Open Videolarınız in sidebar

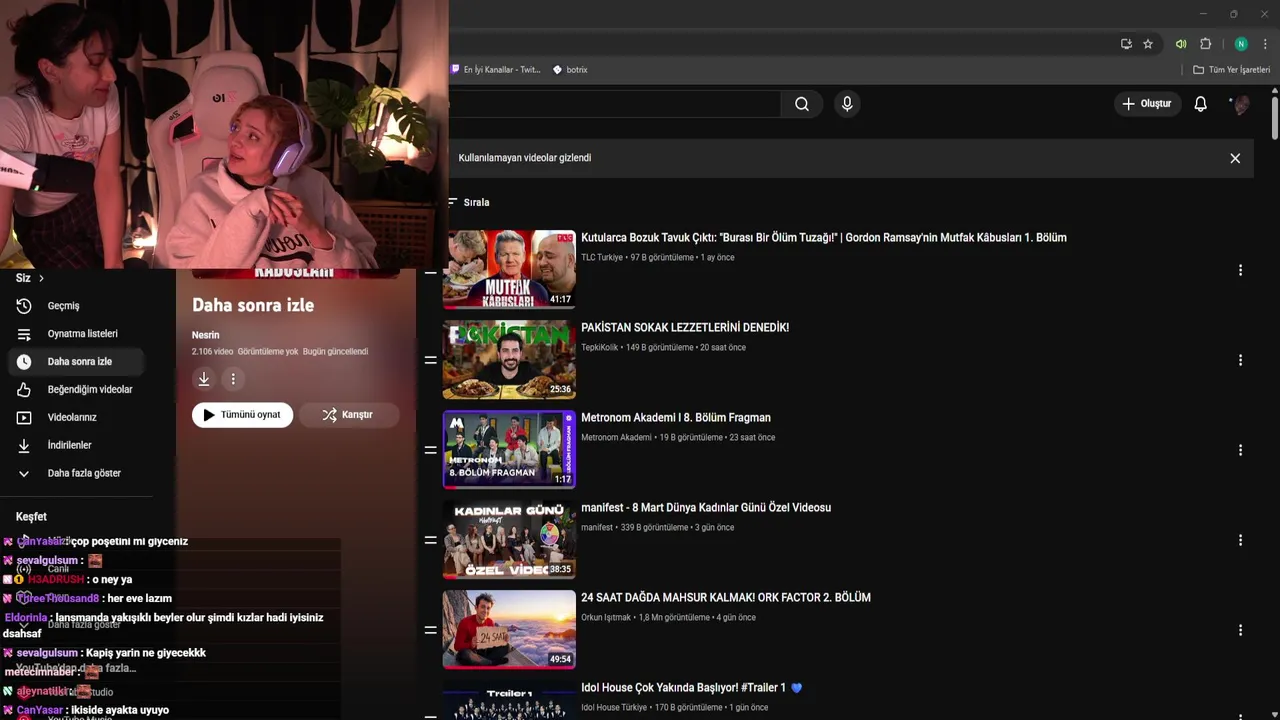coord(76,418)
